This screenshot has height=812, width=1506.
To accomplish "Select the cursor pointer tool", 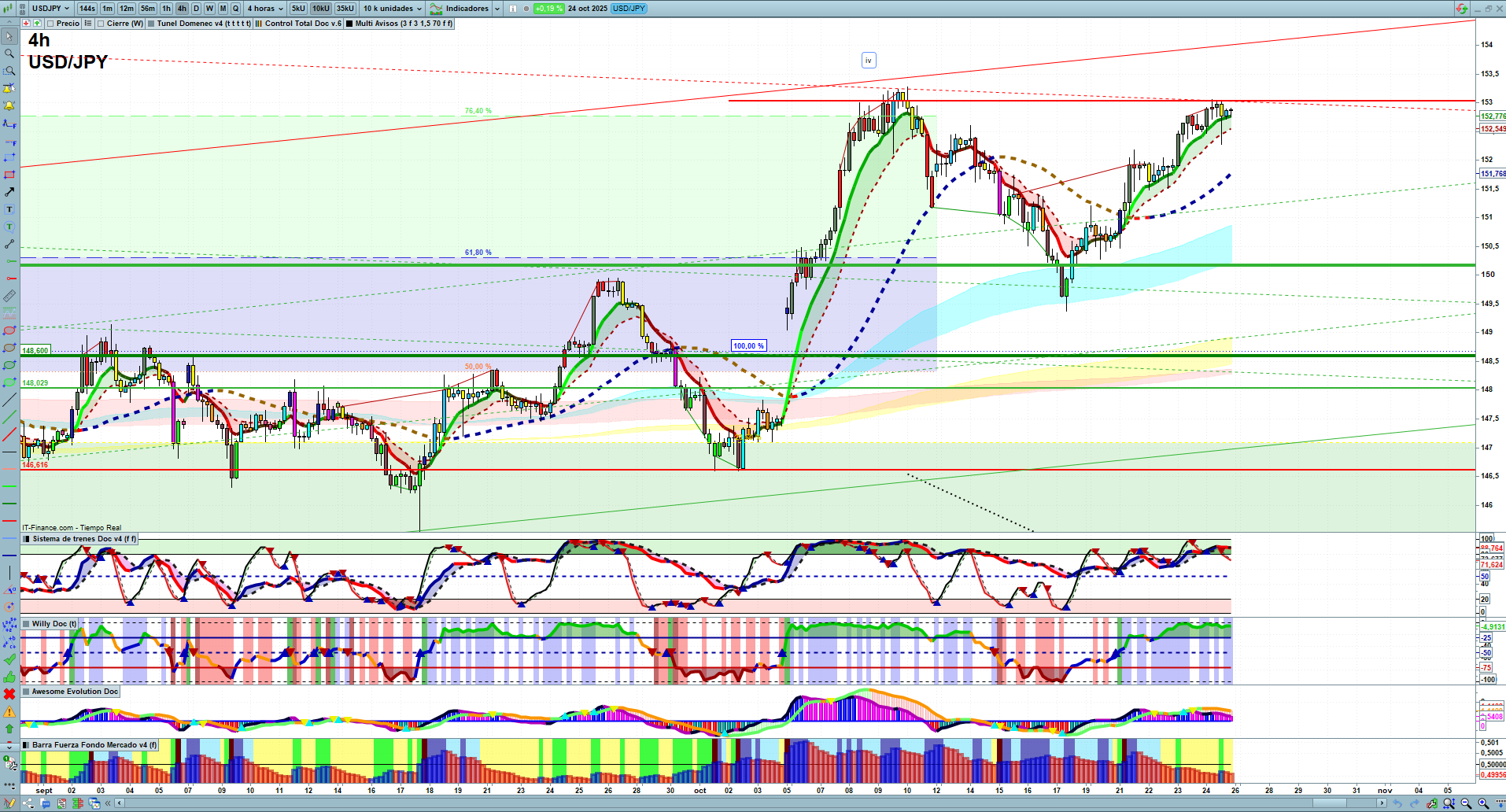I will click(x=9, y=36).
